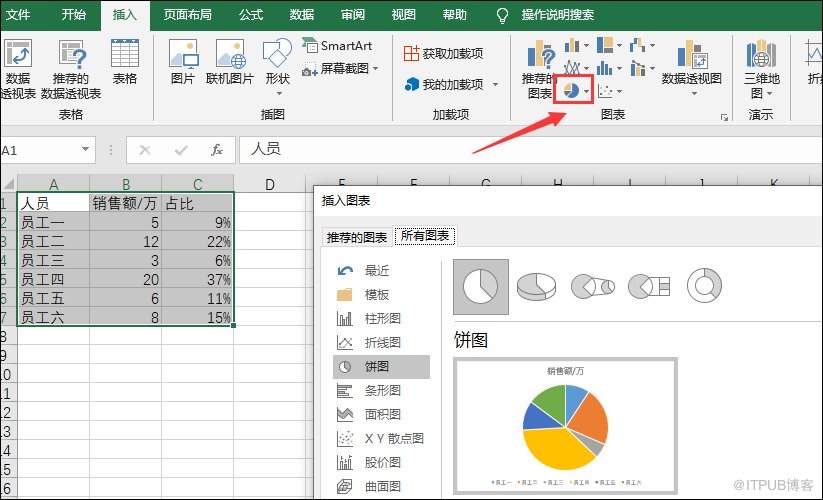823x500 pixels.
Task: Click the 表格 table icon
Action: [125, 62]
